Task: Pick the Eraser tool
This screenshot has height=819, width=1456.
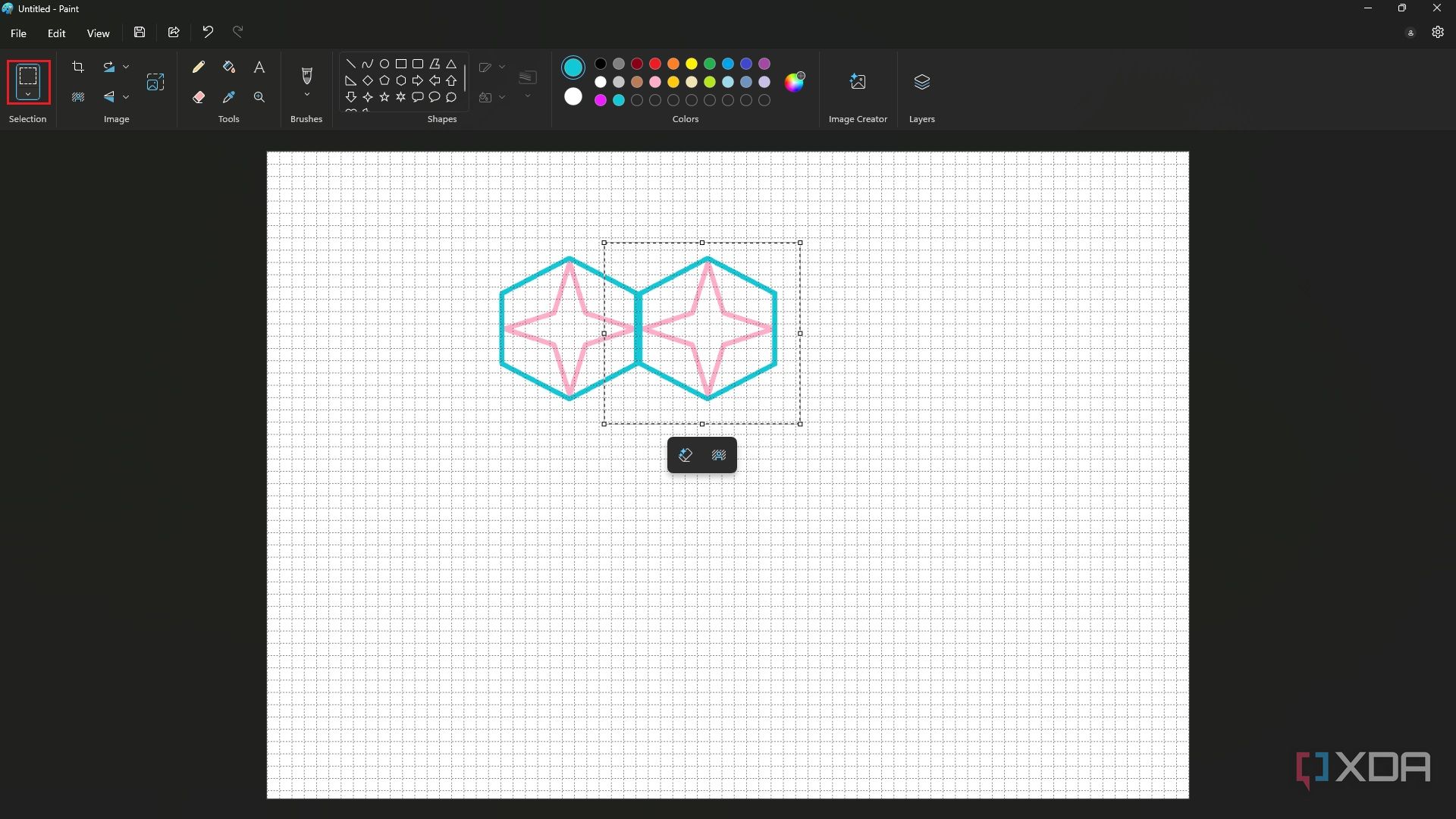Action: point(199,97)
